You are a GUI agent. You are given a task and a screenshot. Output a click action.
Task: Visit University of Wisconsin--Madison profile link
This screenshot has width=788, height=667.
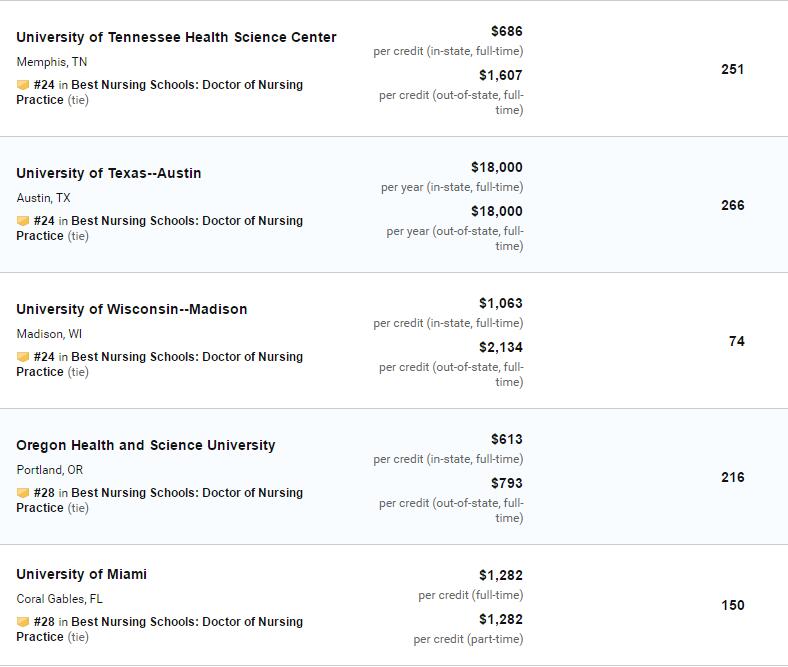point(132,309)
